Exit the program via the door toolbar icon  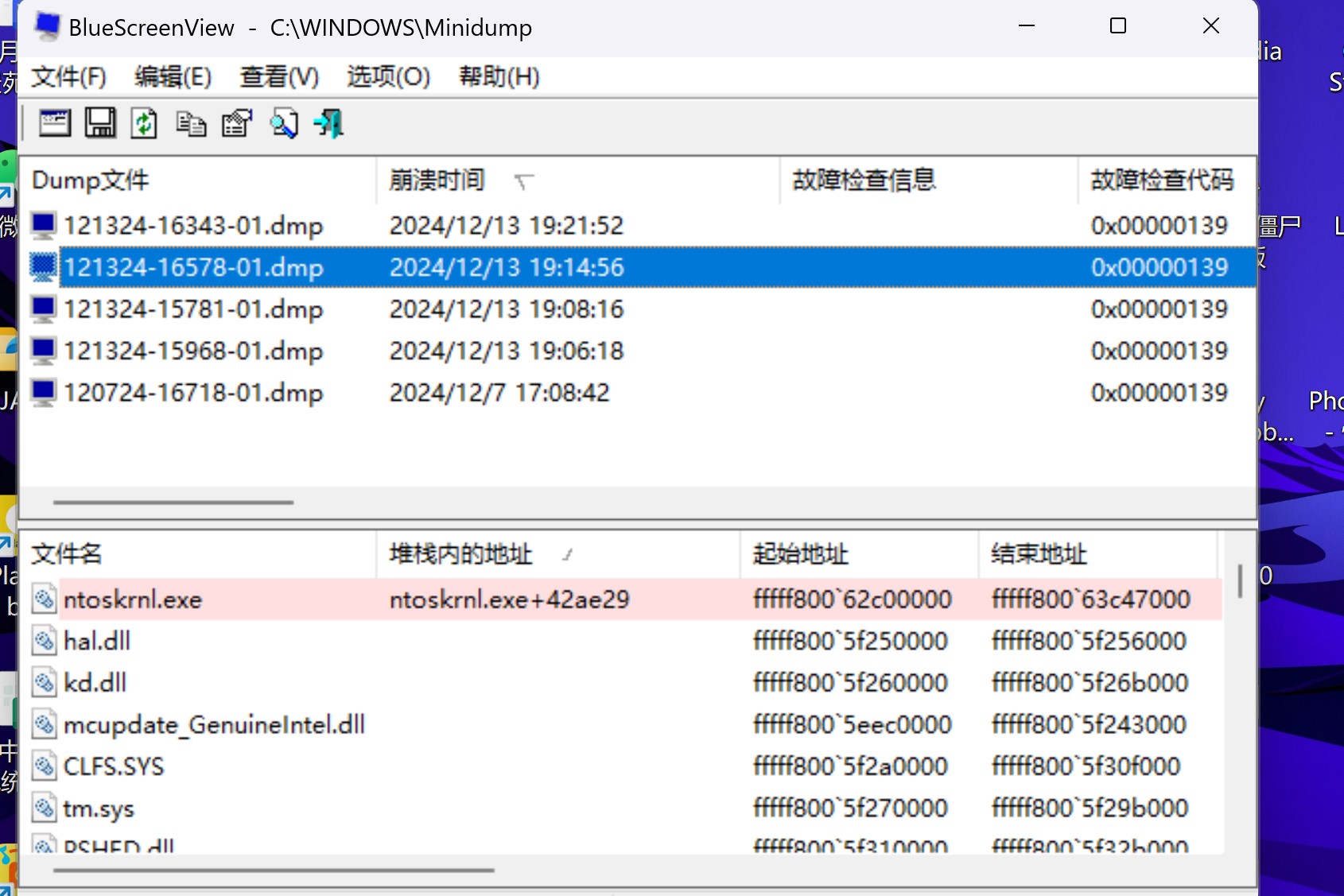(x=328, y=123)
